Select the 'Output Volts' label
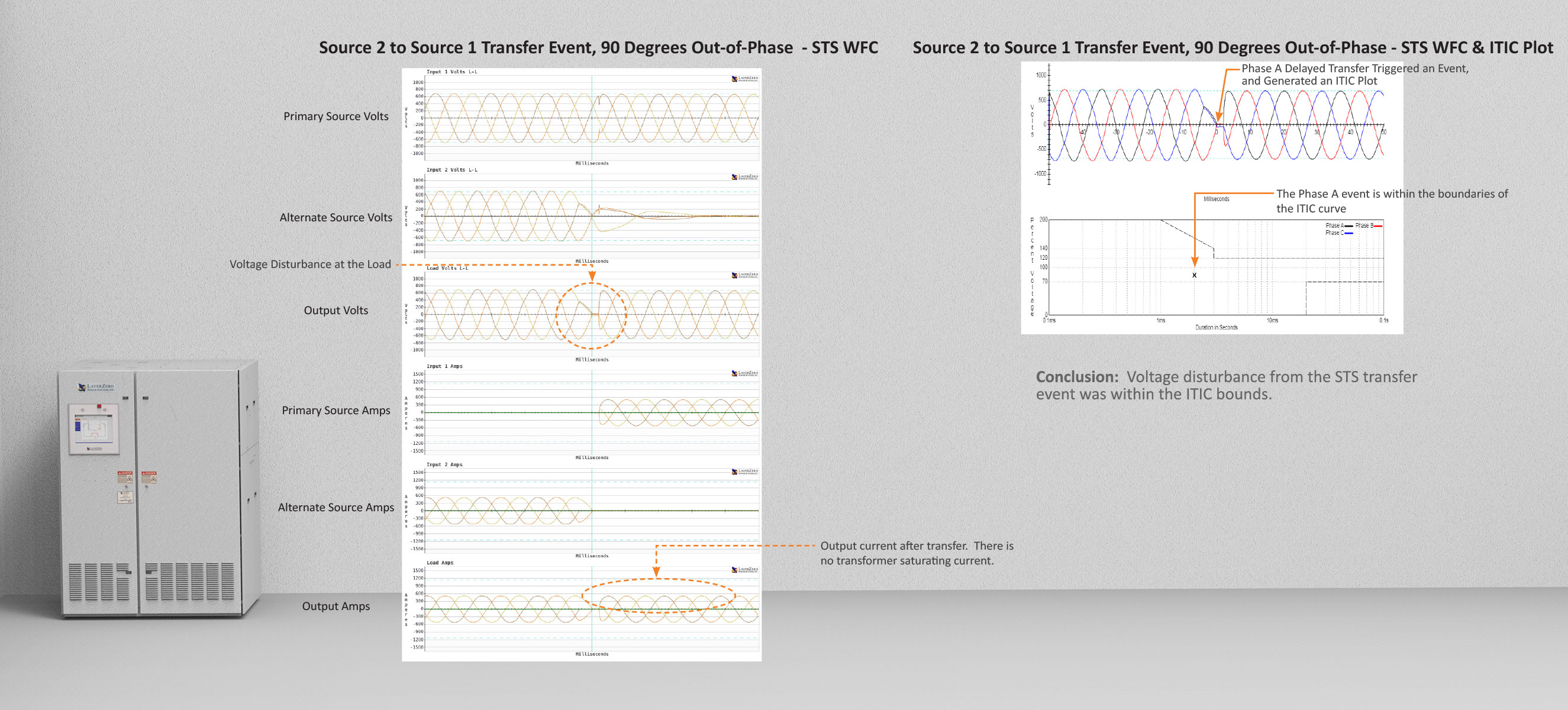 [x=336, y=311]
